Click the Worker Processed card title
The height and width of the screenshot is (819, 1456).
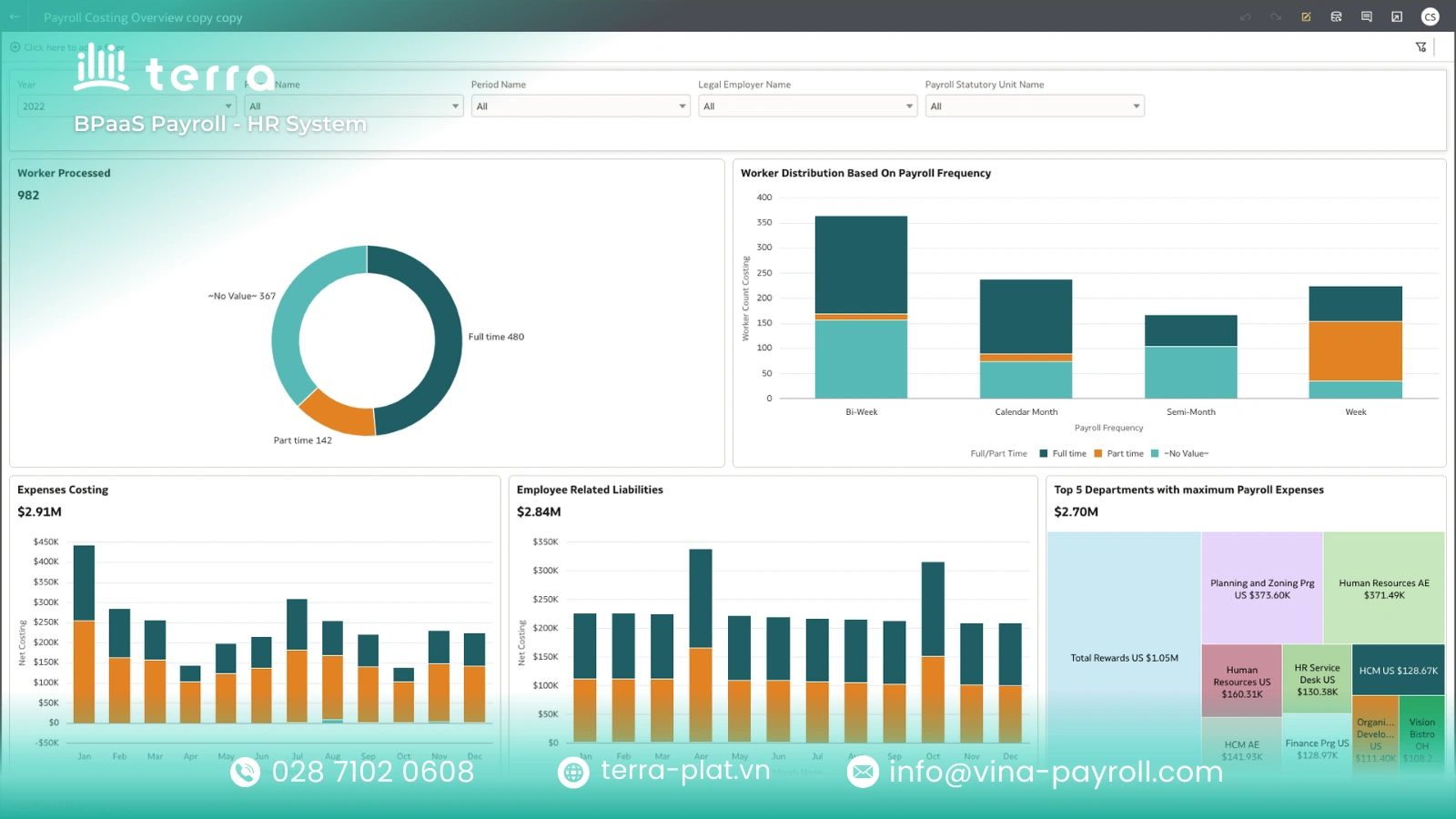[64, 173]
